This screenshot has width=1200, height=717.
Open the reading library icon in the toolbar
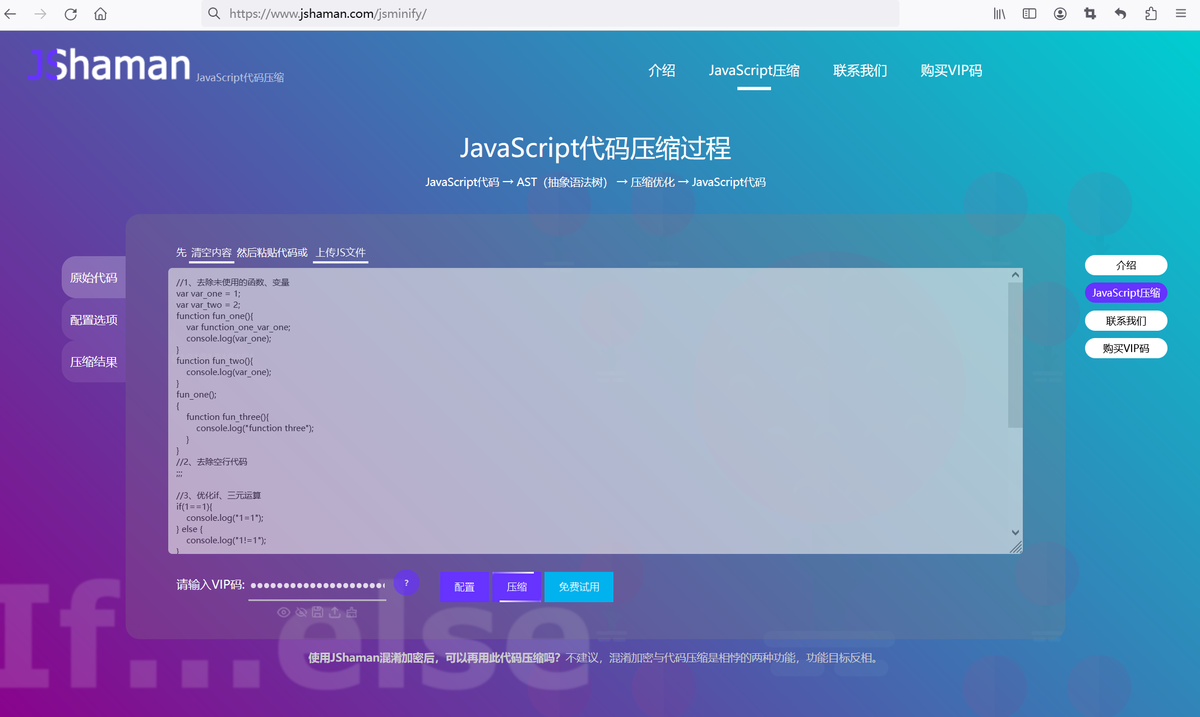coord(998,14)
